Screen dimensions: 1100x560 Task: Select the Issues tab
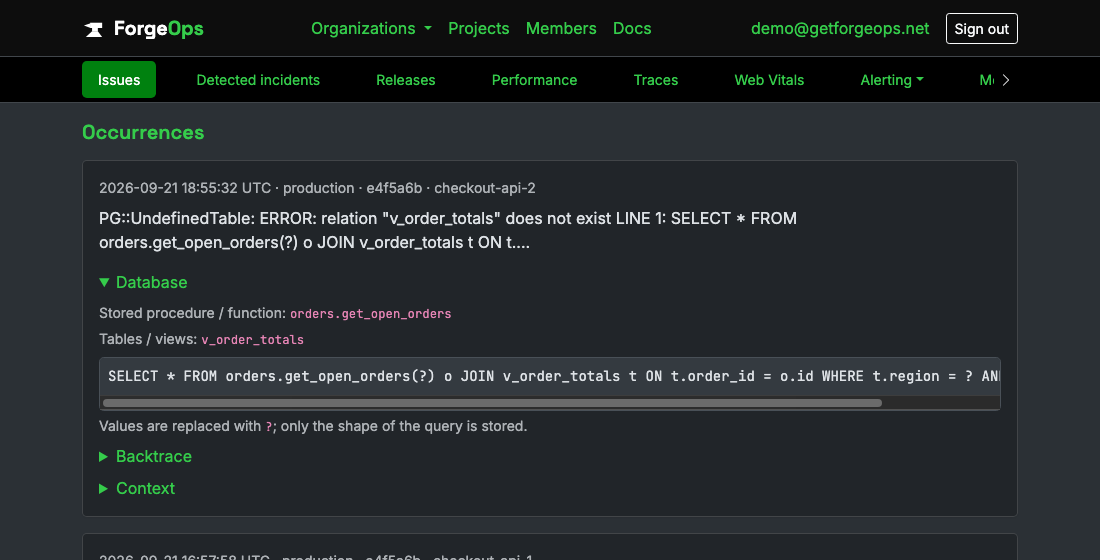(119, 80)
